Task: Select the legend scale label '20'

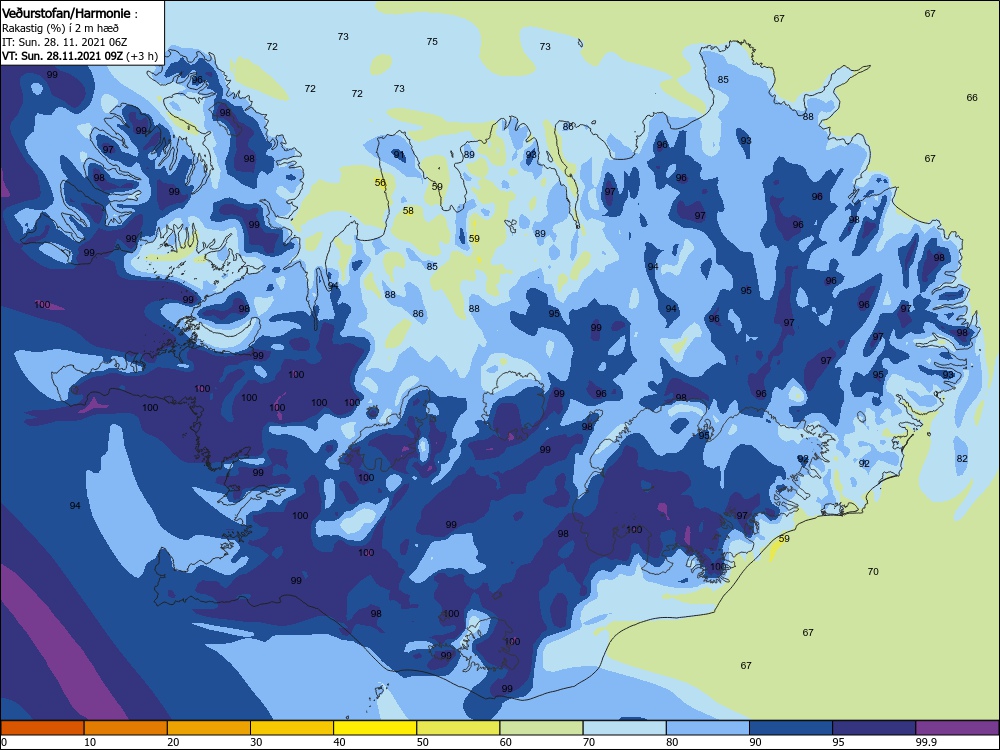Action: click(173, 742)
